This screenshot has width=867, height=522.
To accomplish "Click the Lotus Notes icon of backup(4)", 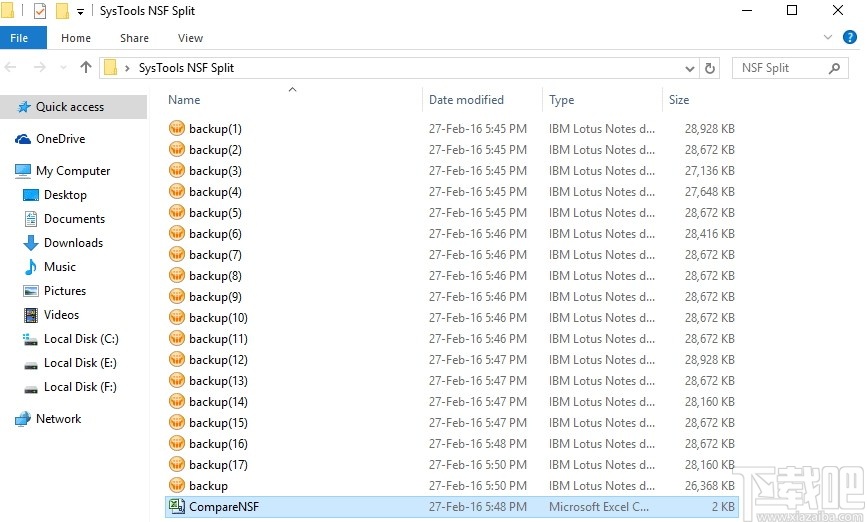I will coord(176,191).
